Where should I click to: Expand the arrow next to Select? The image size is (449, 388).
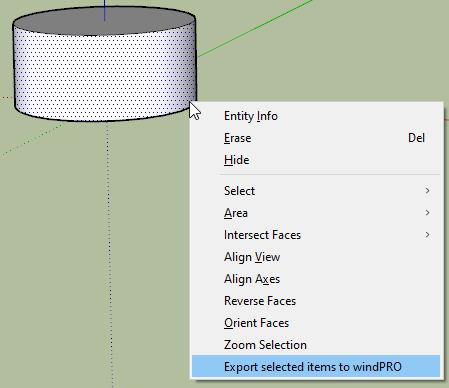pyautogui.click(x=427, y=191)
